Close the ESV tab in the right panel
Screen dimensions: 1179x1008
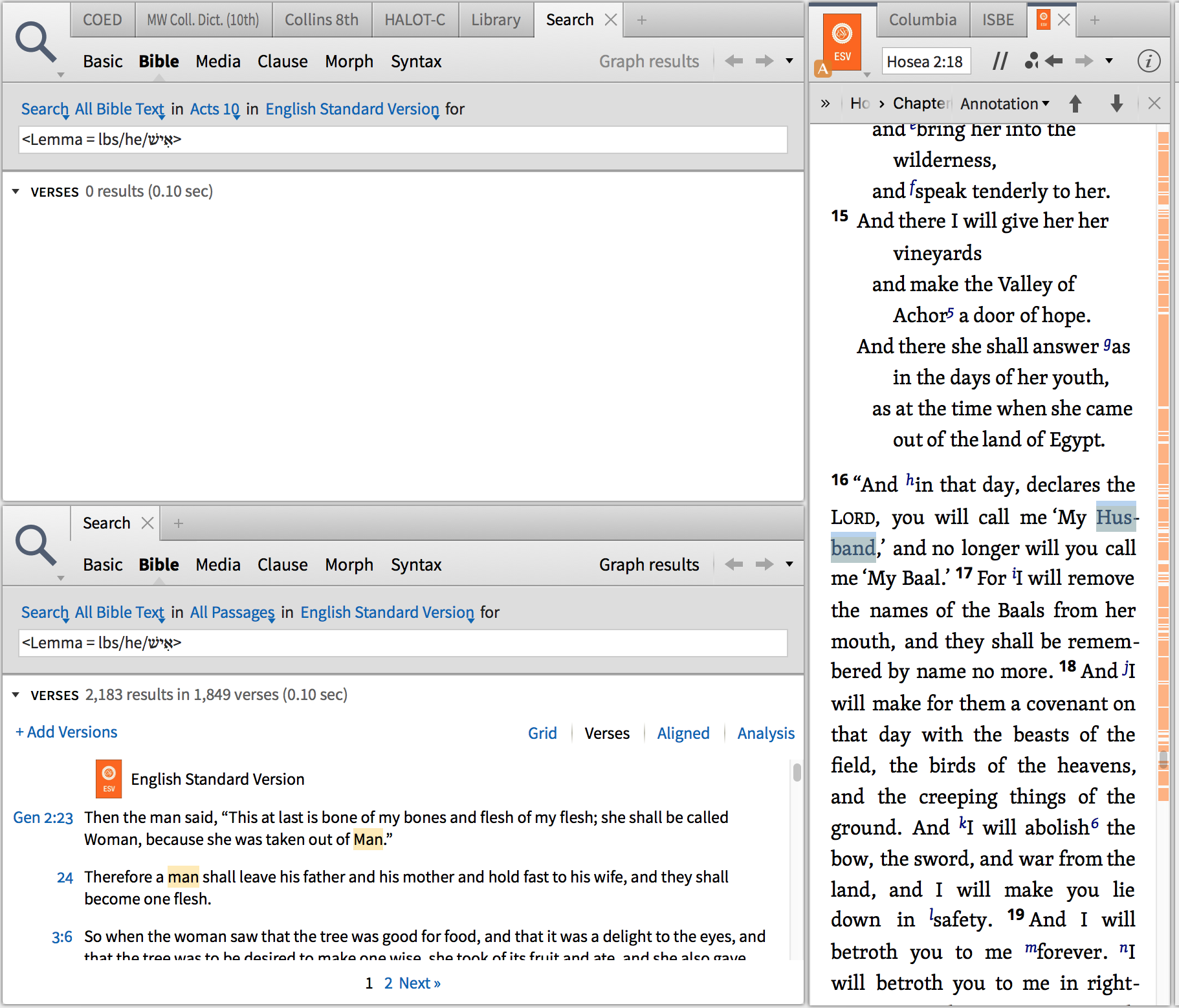[1064, 20]
